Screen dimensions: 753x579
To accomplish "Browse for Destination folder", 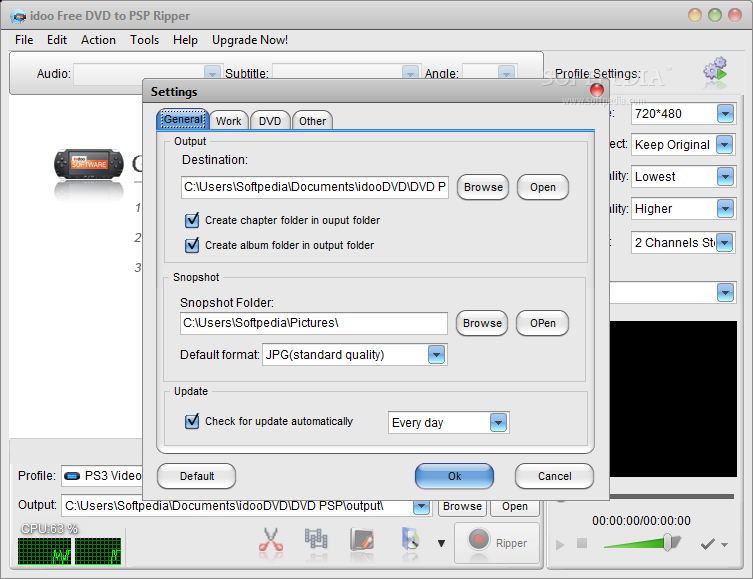I will pos(483,187).
